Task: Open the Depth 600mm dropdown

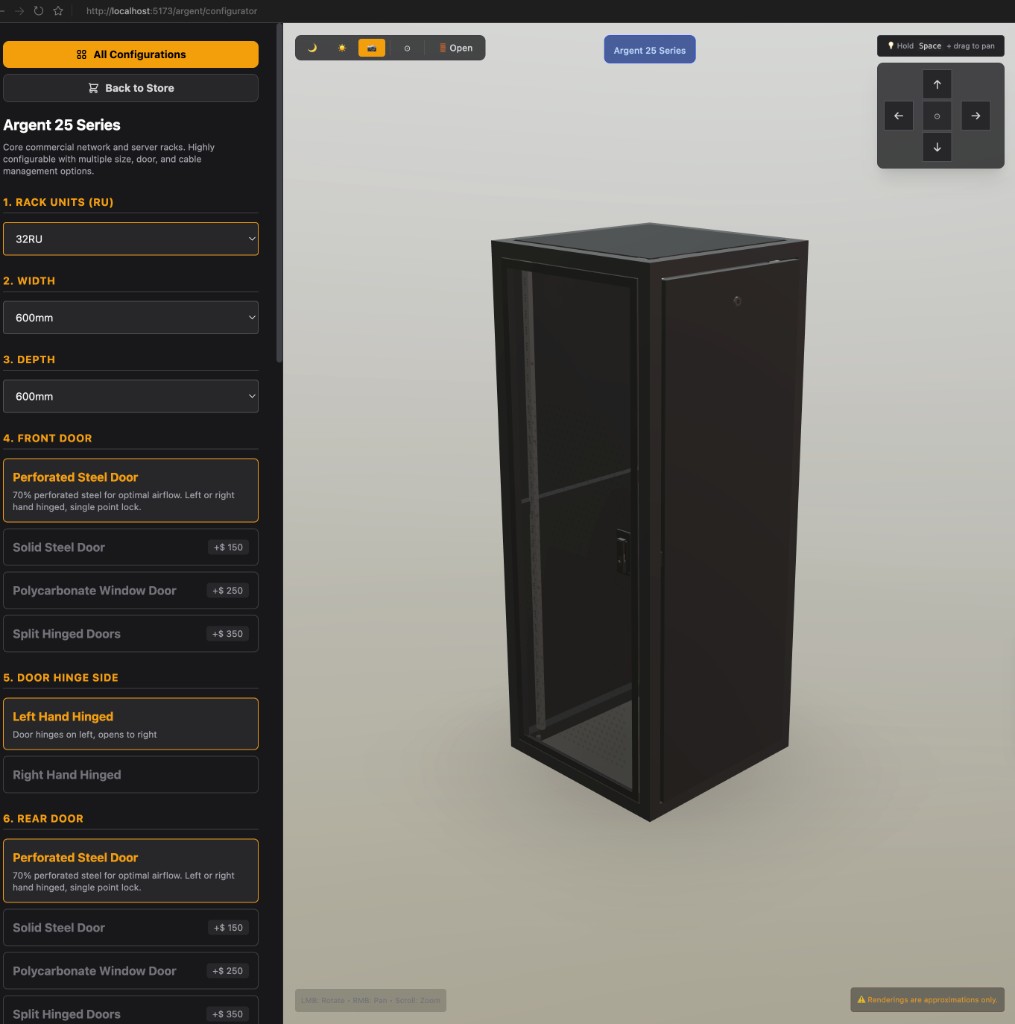Action: [x=130, y=396]
